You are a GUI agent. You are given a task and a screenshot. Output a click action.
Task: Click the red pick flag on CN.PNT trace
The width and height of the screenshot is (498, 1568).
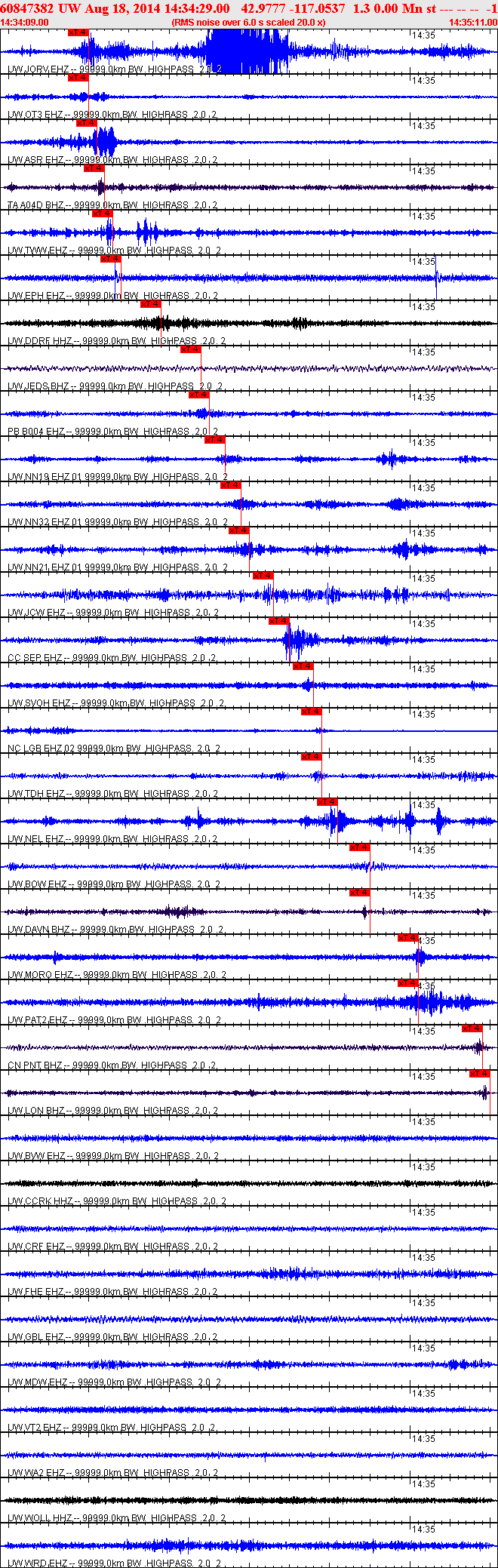tap(472, 1028)
